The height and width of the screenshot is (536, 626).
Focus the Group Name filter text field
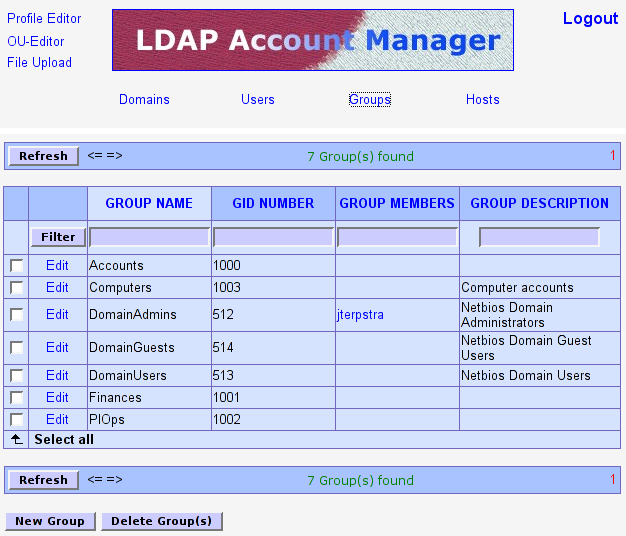click(x=149, y=237)
